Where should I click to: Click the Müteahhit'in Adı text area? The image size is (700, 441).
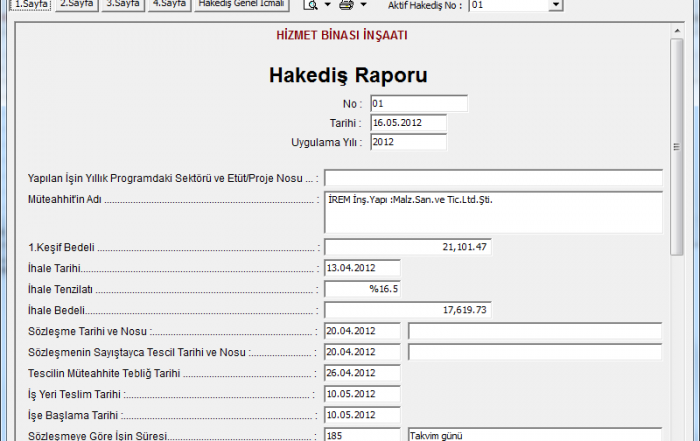(492, 211)
